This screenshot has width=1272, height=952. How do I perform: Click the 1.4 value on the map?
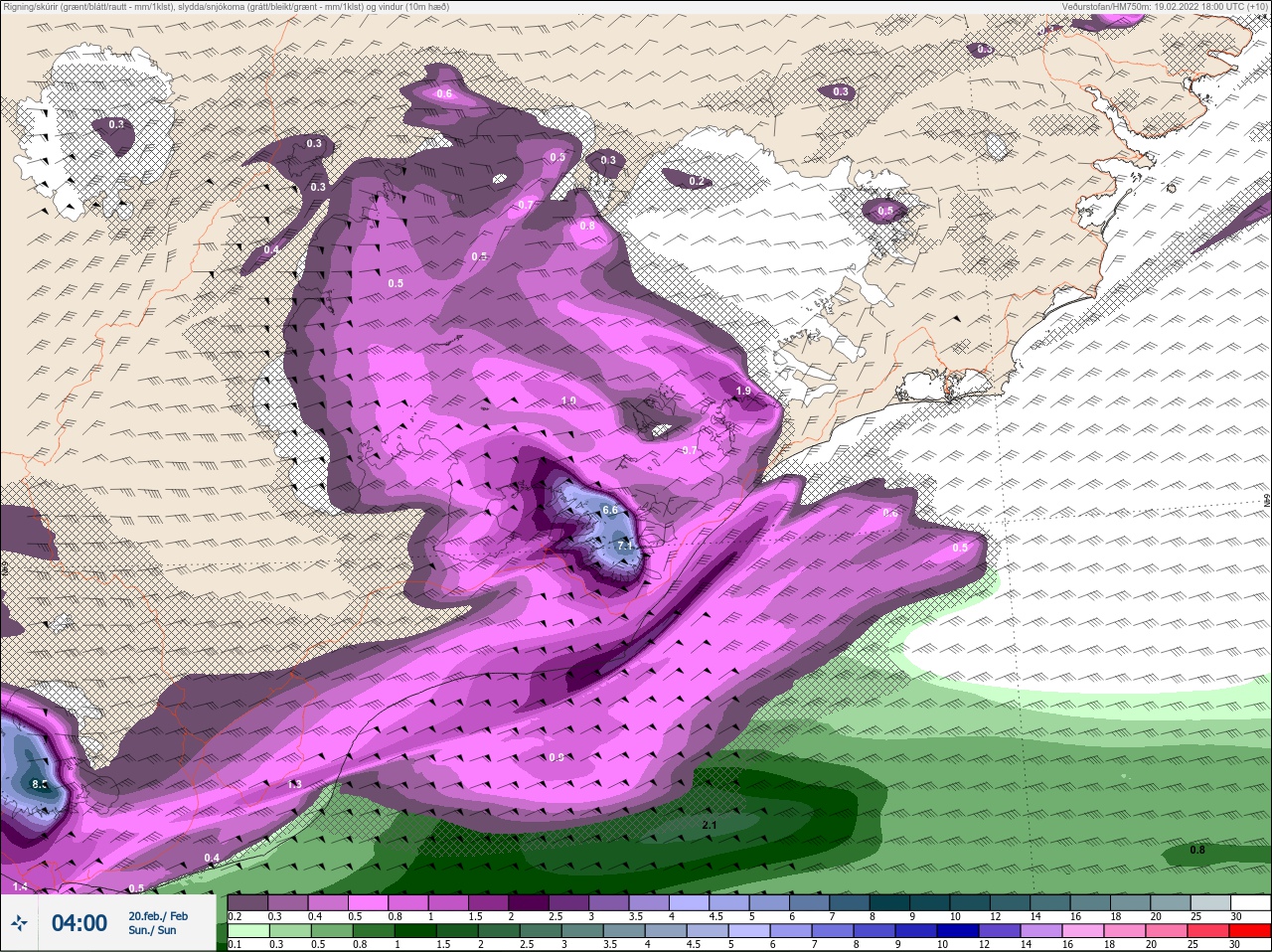[20, 885]
